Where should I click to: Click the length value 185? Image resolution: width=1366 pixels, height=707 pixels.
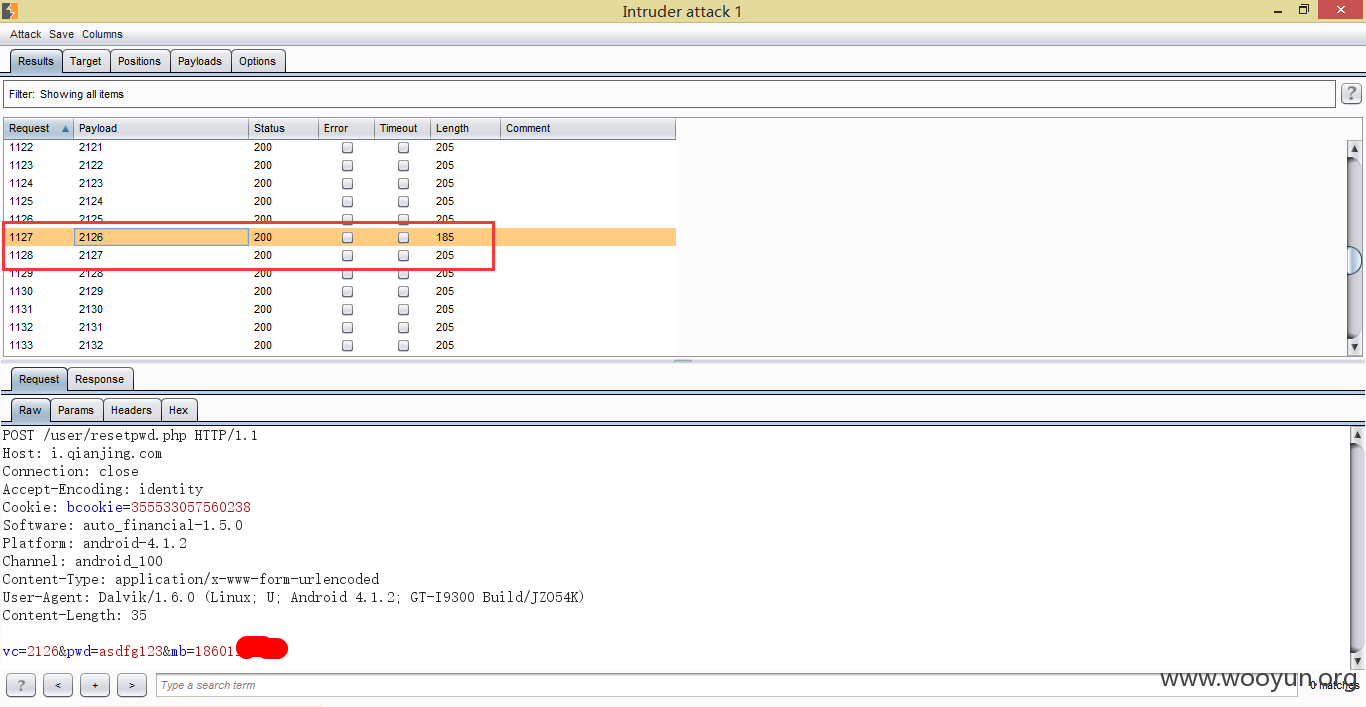click(445, 237)
